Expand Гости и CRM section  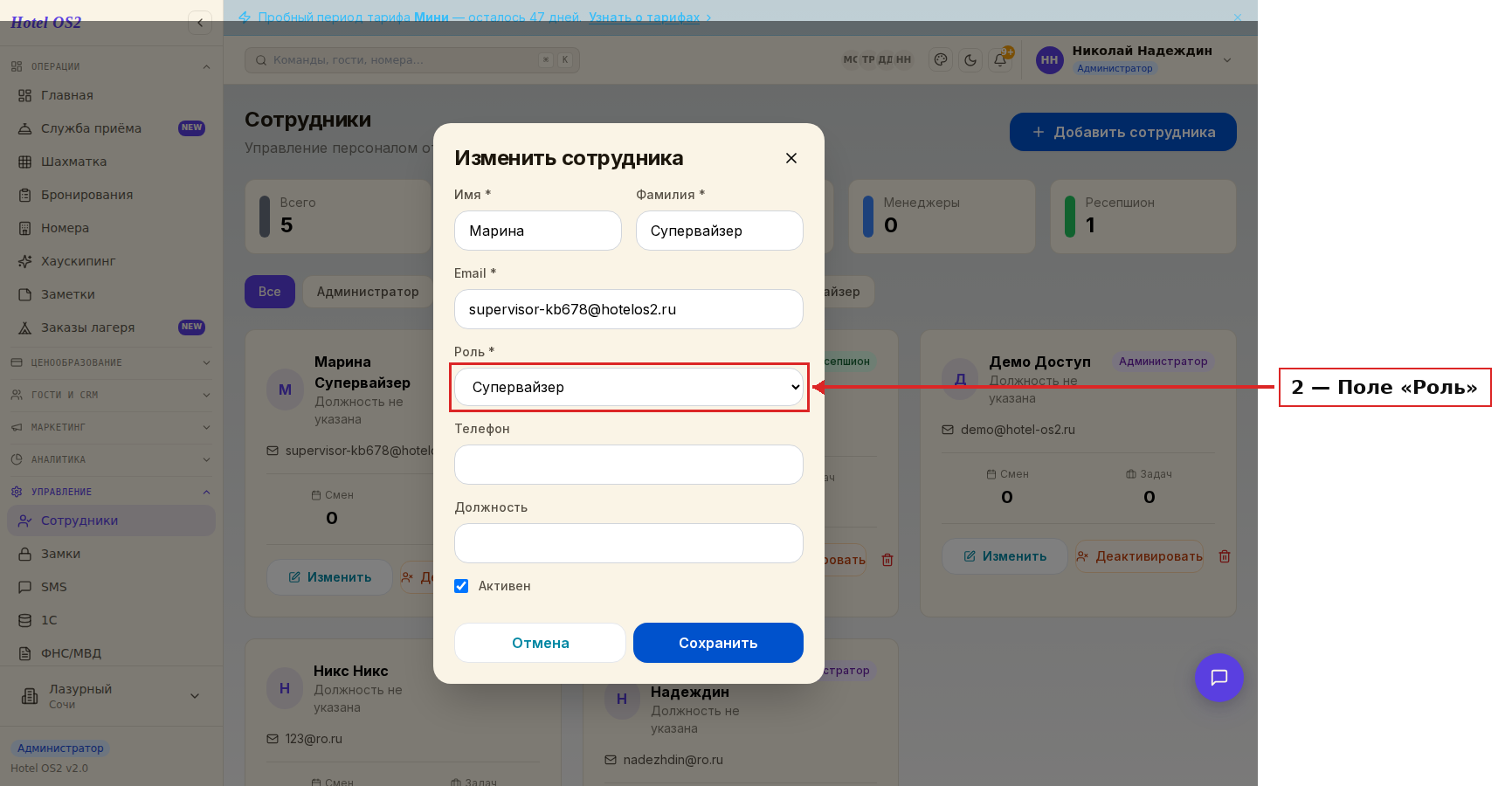click(x=111, y=395)
